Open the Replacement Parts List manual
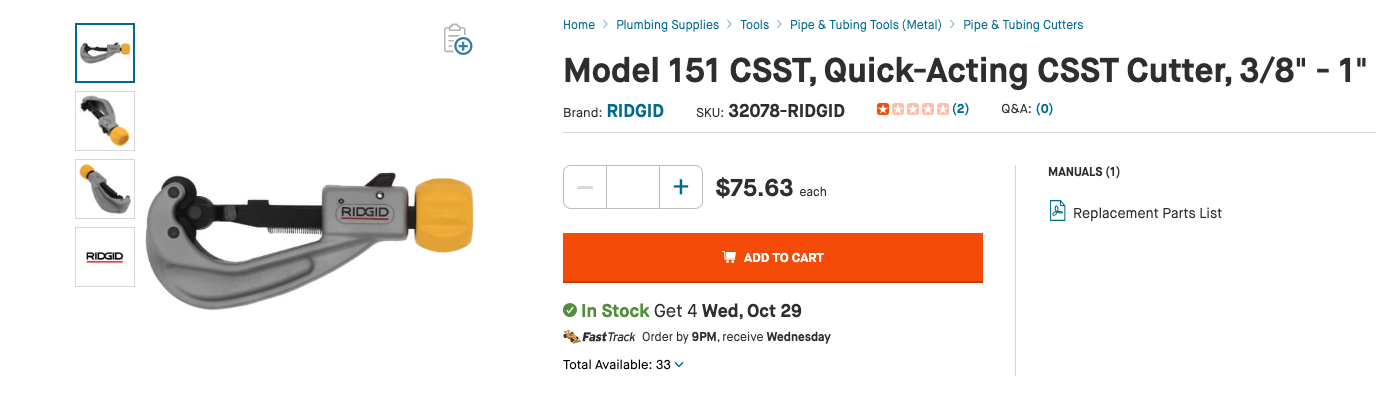The image size is (1376, 407). coord(1147,213)
